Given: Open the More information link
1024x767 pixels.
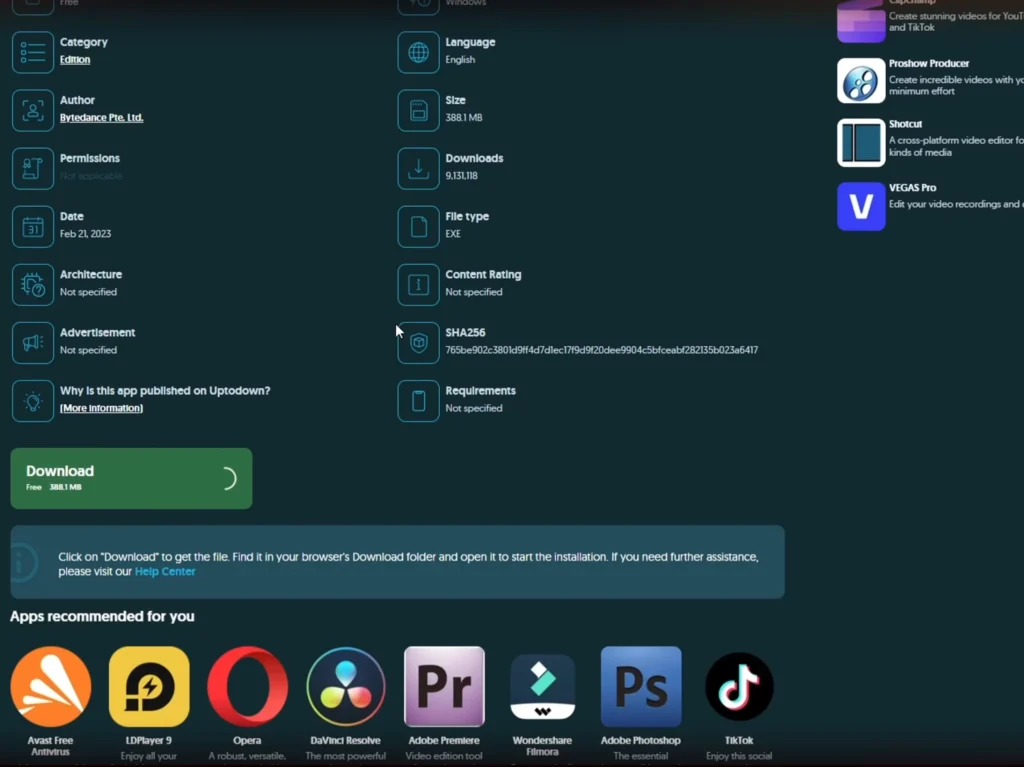Looking at the screenshot, I should coord(101,408).
